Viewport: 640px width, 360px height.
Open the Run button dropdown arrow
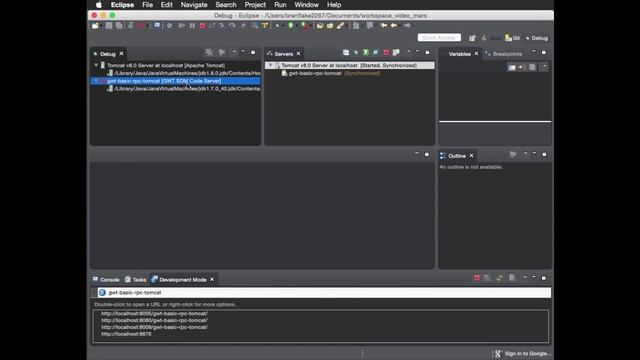(x=296, y=26)
